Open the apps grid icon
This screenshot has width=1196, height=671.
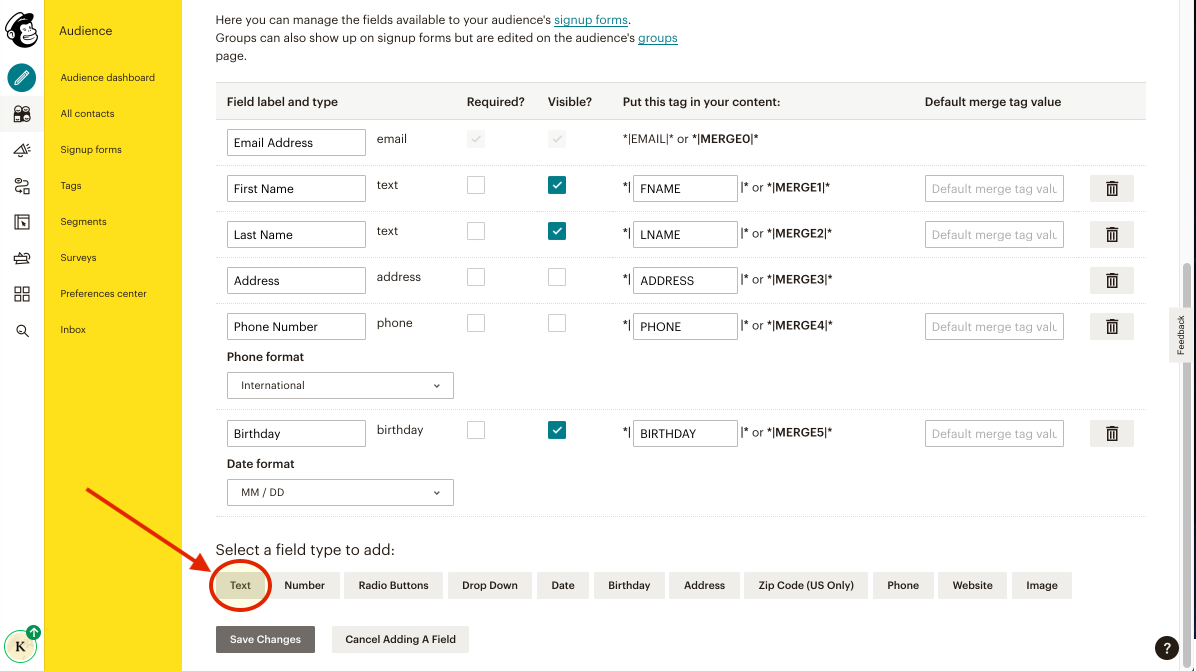tap(22, 293)
